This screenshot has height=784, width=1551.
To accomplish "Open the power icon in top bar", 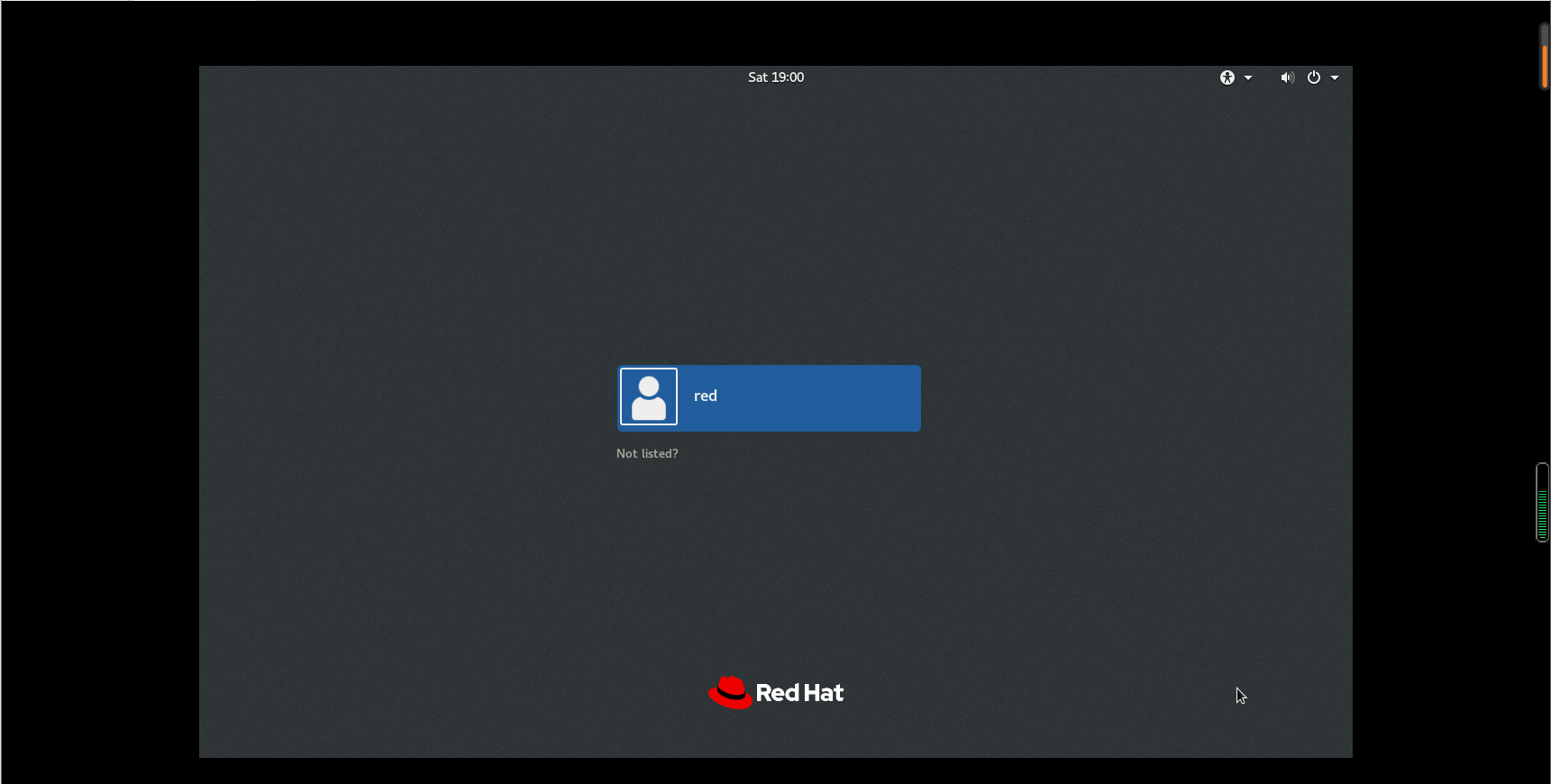I will [1314, 77].
